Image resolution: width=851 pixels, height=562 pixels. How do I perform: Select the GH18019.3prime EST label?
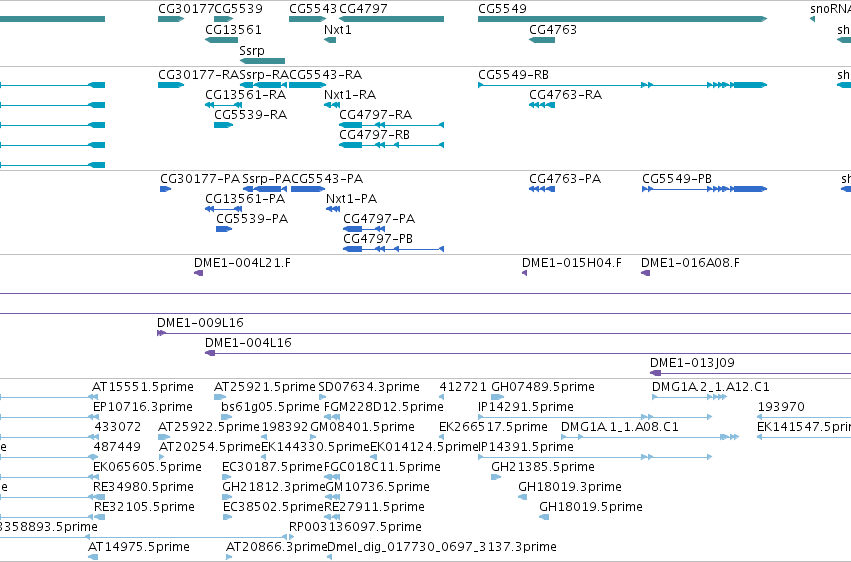pyautogui.click(x=570, y=487)
